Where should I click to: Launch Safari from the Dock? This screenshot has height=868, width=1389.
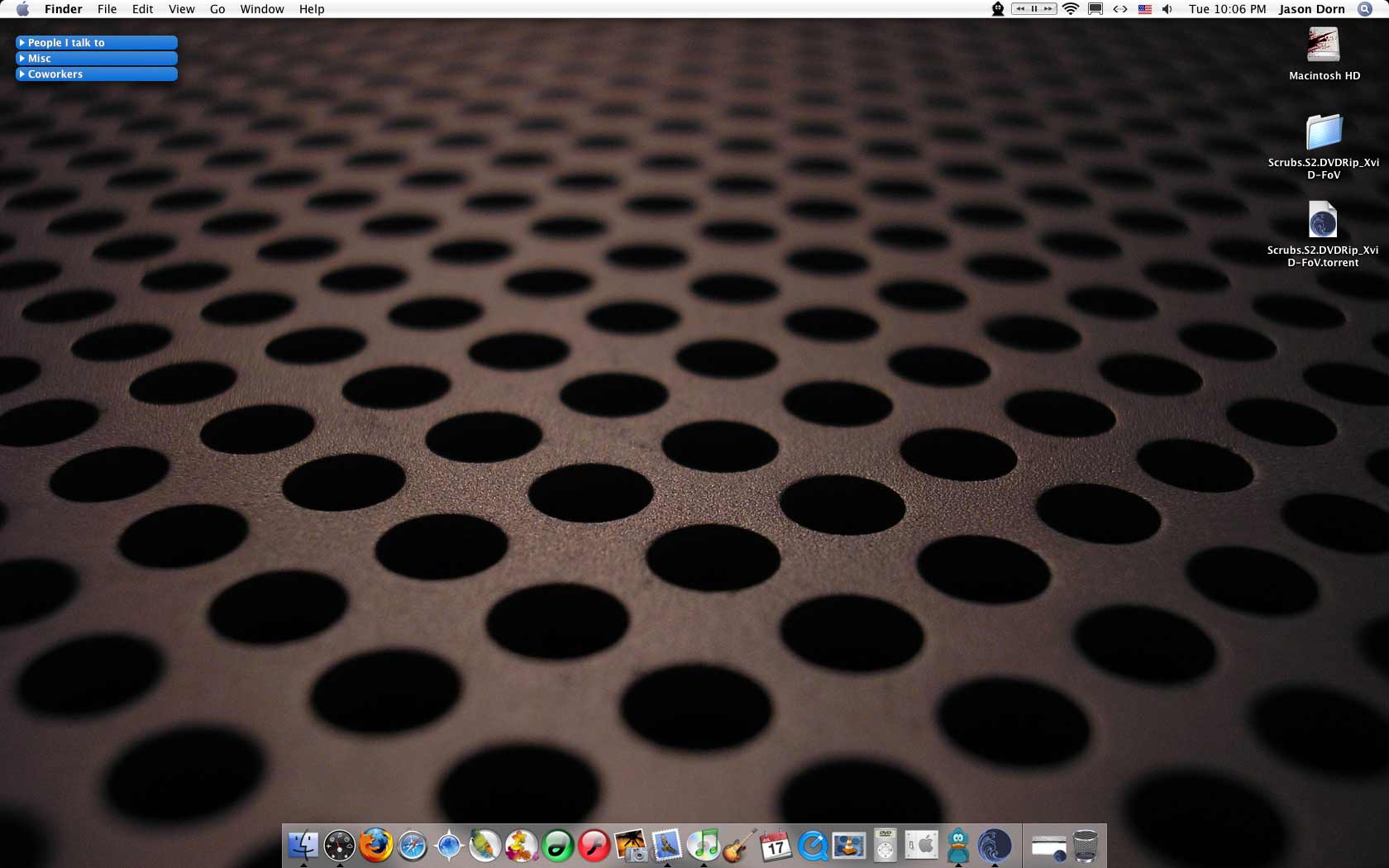[412, 845]
